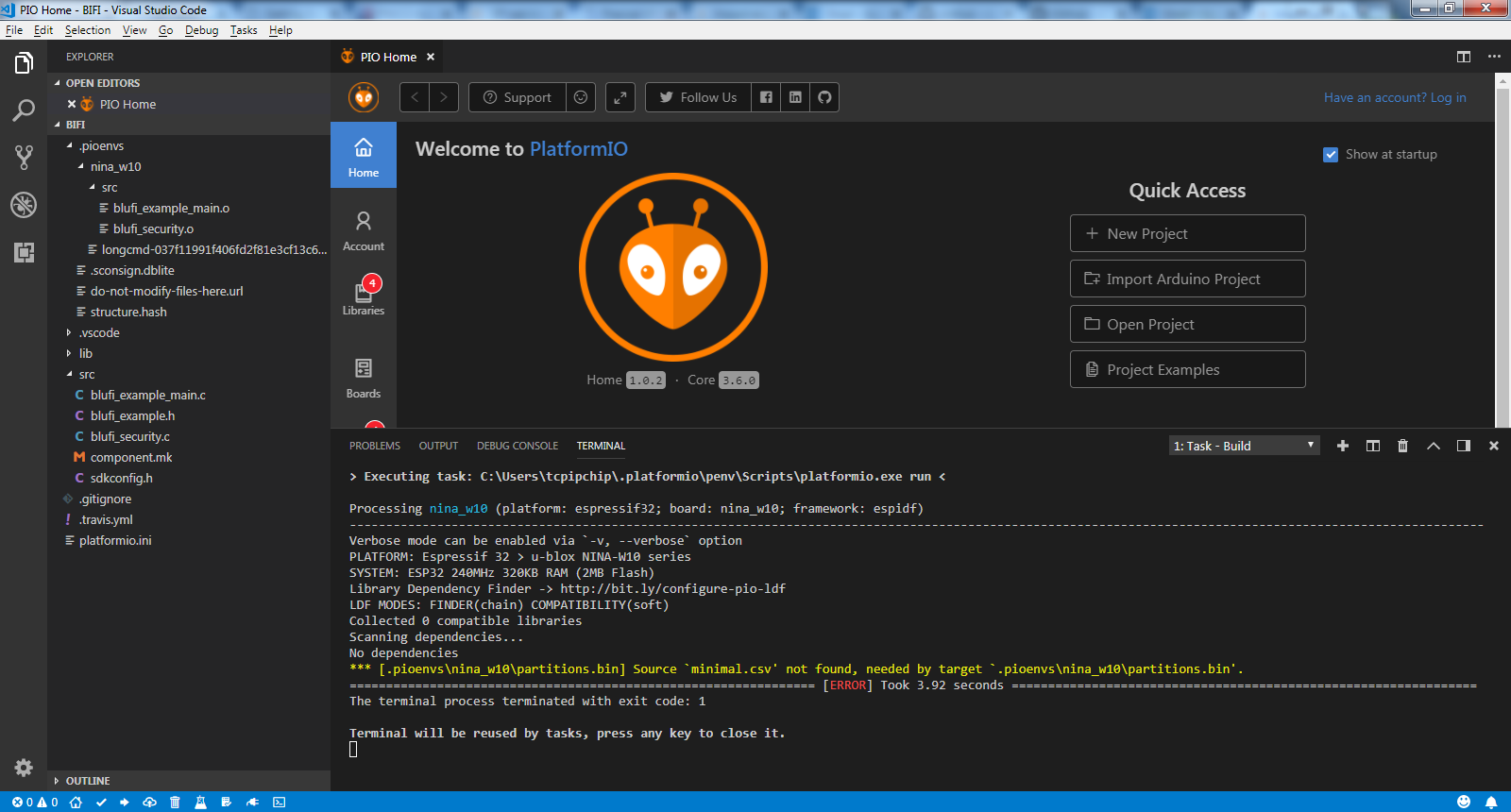
Task: Click the New Project button
Action: (1187, 233)
